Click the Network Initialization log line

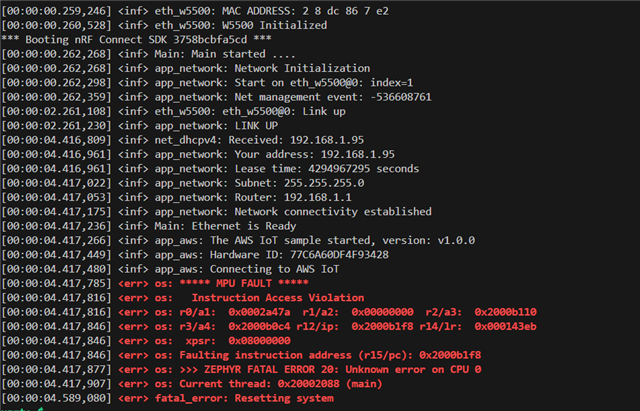(186, 68)
